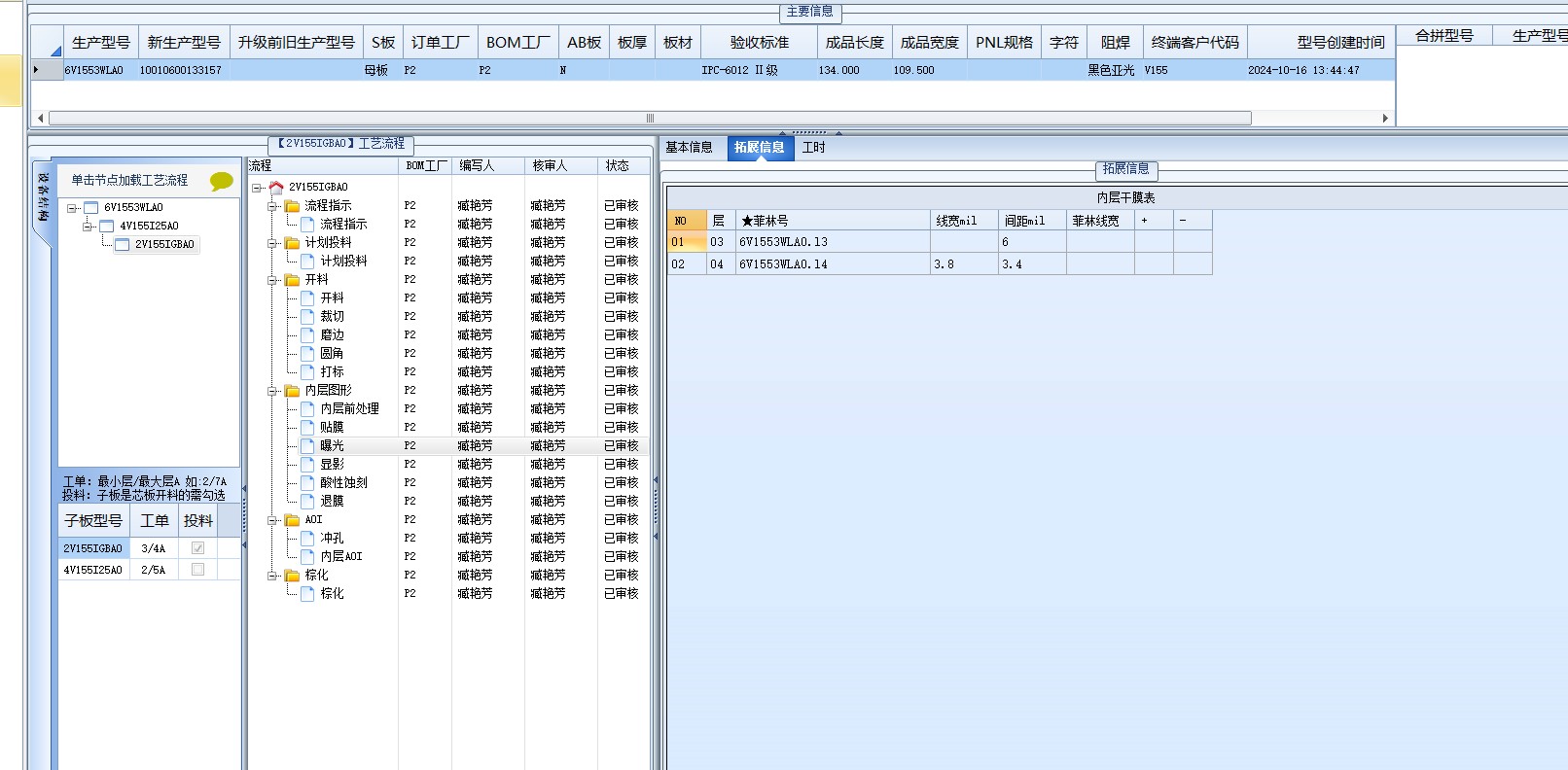
Task: Collapse the AOI folder
Action: 273,520
